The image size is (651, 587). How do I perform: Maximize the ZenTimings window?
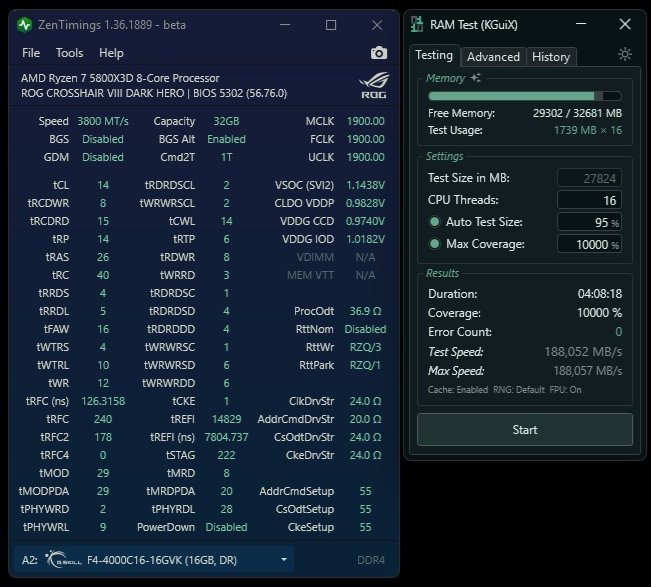331,25
